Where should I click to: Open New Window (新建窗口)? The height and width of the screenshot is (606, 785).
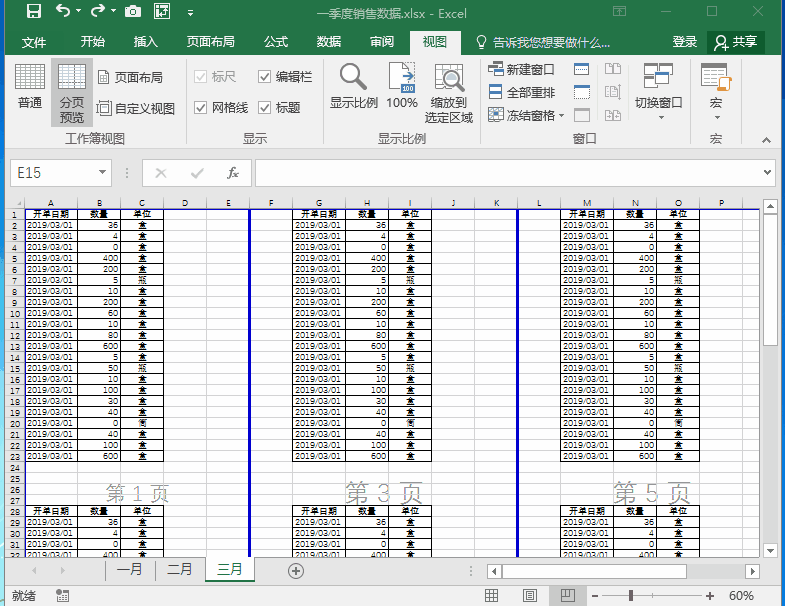521,69
